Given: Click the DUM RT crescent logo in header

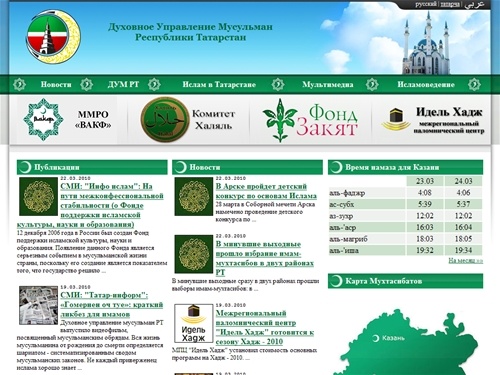Looking at the screenshot, I should (53, 37).
